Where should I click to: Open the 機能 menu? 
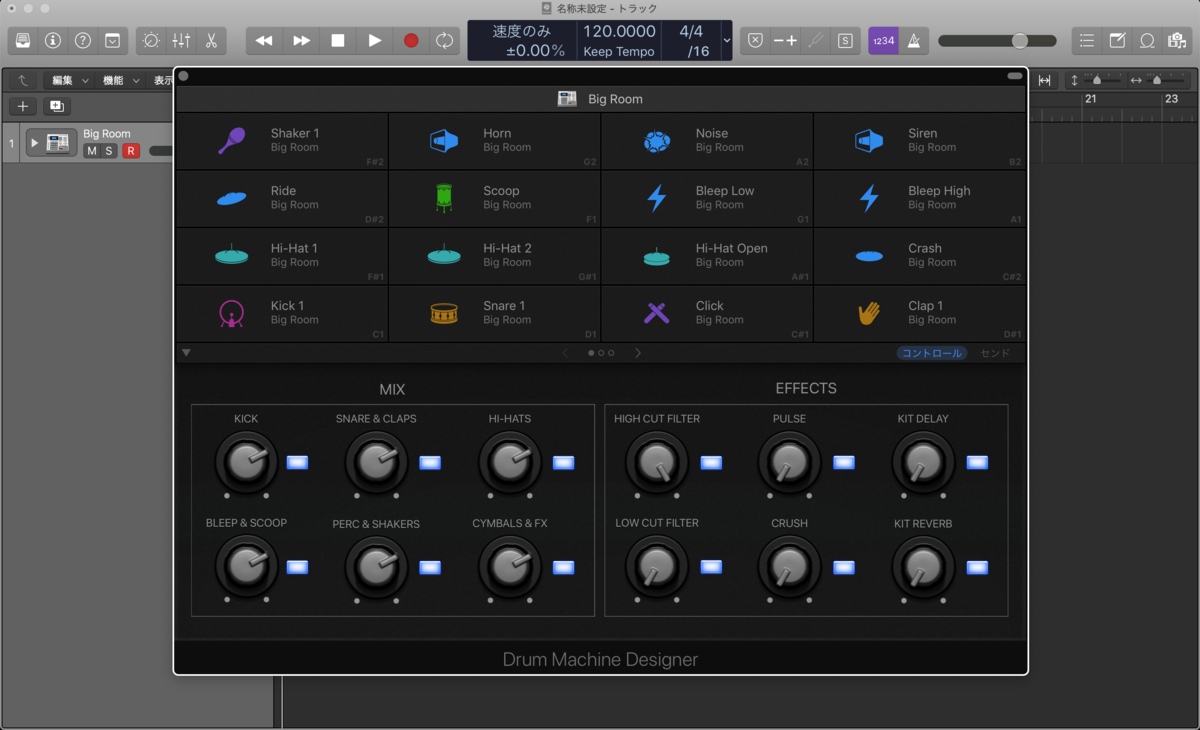click(x=121, y=81)
